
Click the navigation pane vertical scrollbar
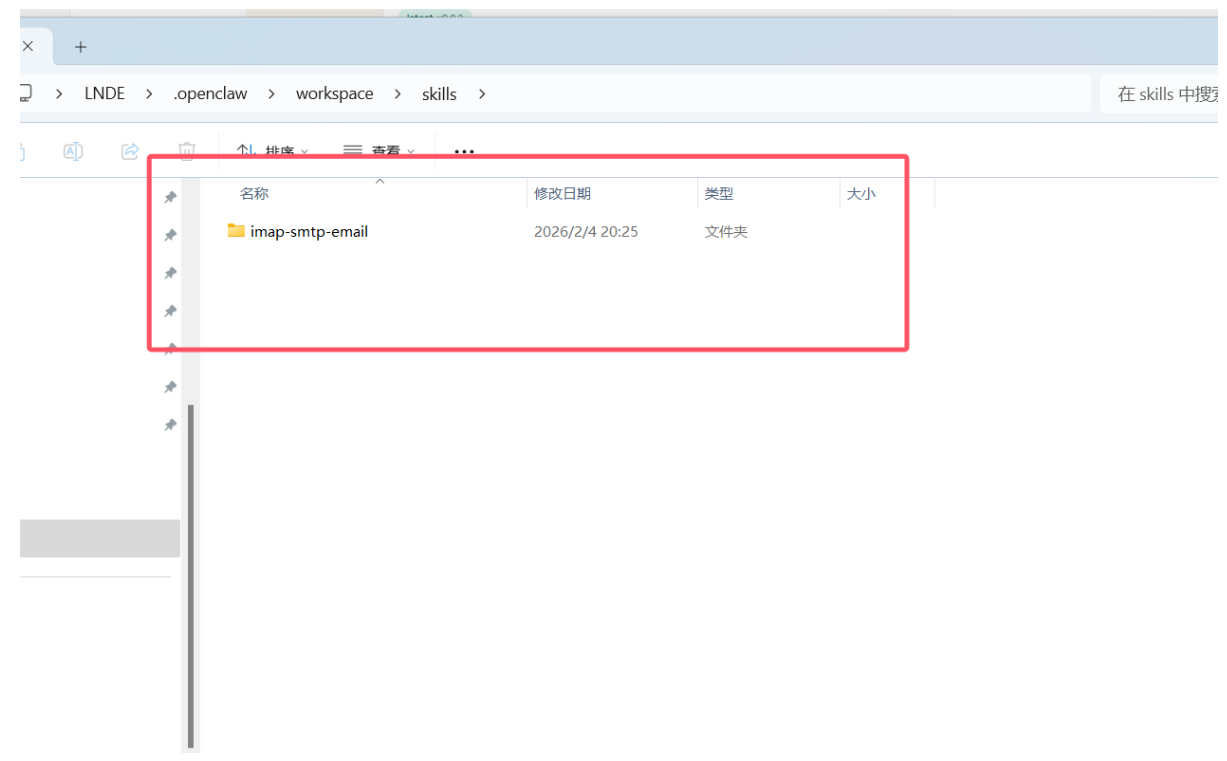tap(190, 575)
